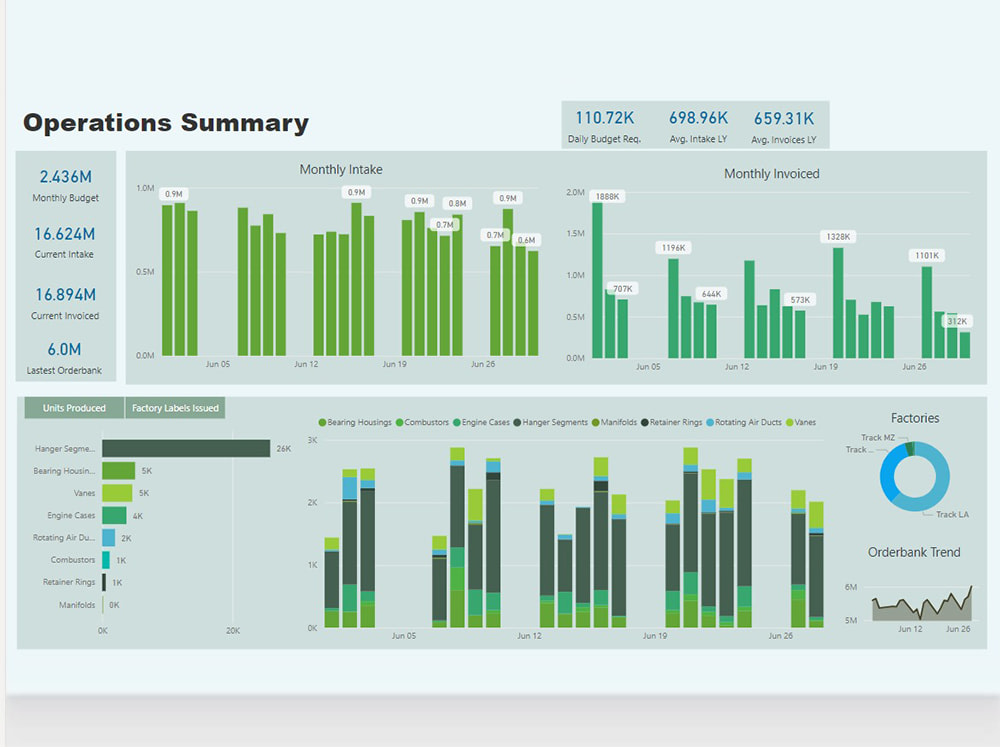1000x750 pixels.
Task: Switch to the Units Produced tab
Action: click(74, 408)
